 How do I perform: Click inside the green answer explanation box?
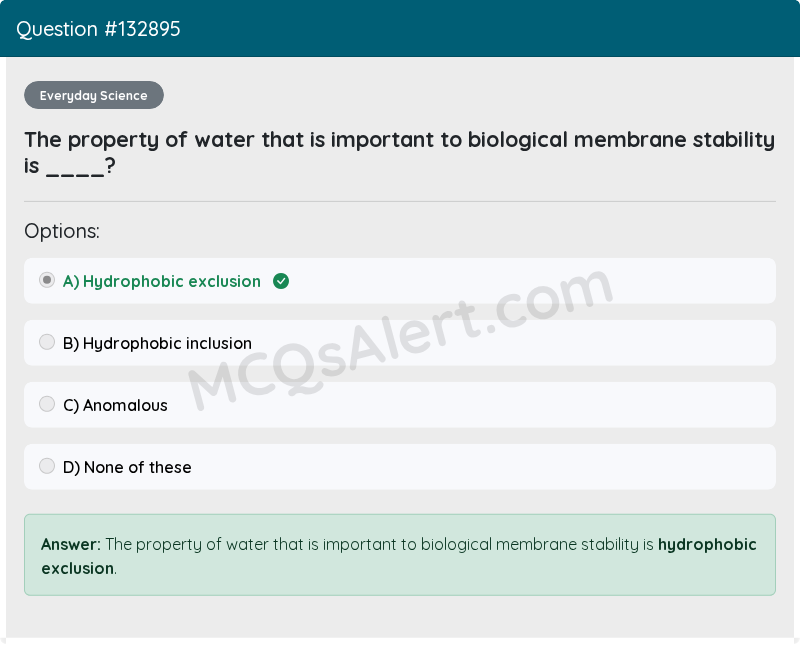click(400, 555)
